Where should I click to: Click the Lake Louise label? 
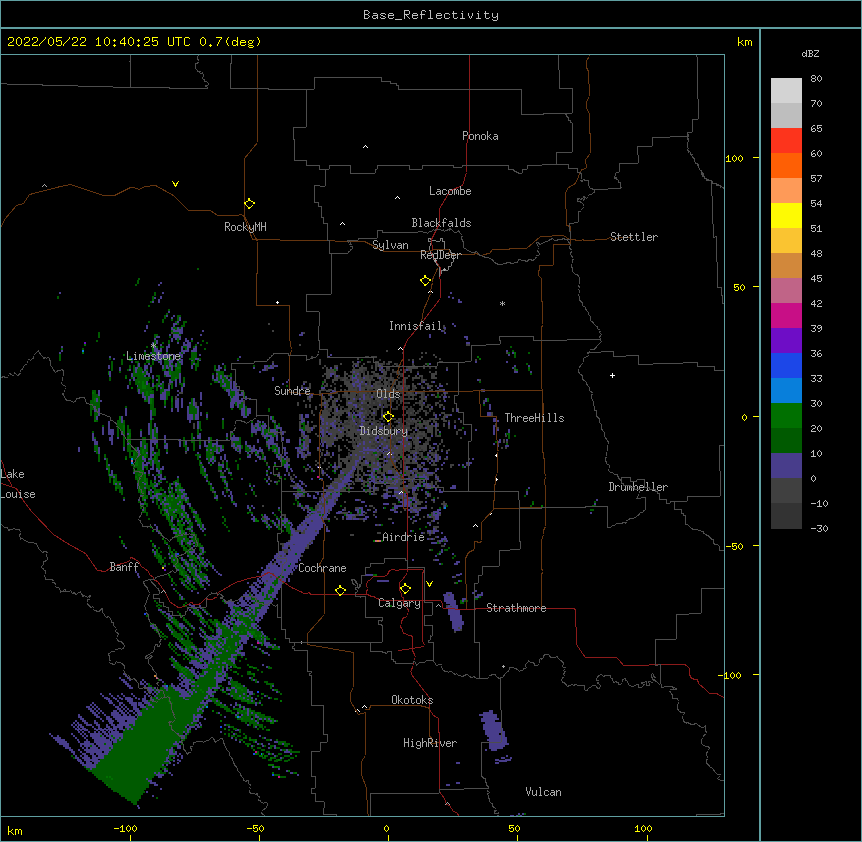(x=18, y=484)
